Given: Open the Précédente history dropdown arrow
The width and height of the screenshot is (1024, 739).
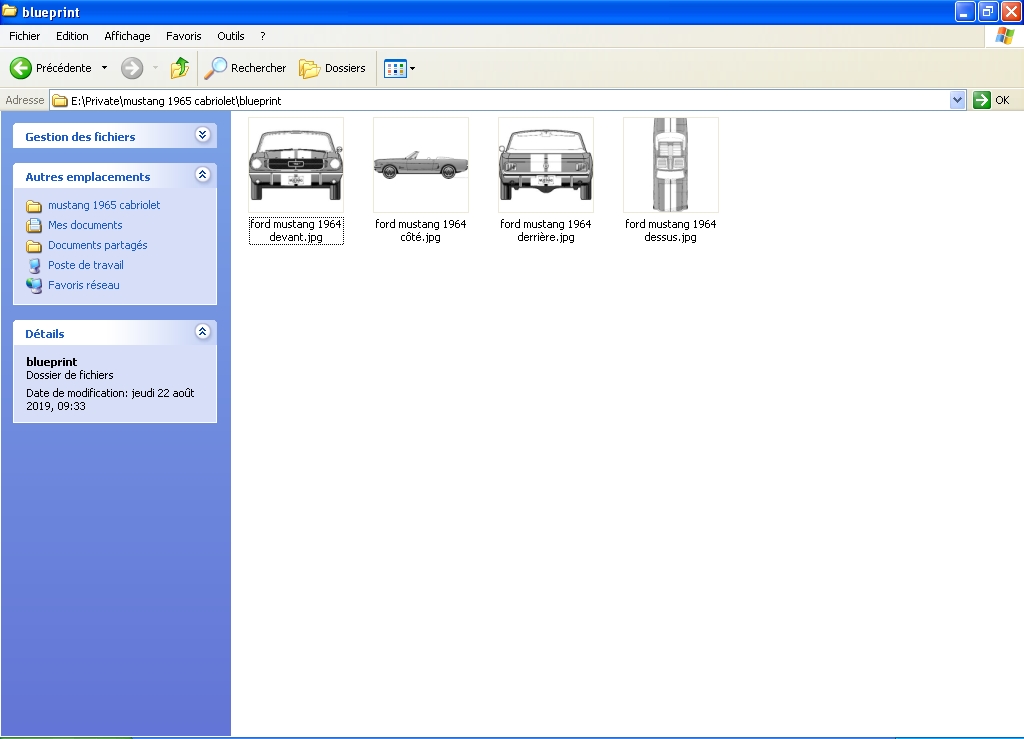Looking at the screenshot, I should [104, 68].
